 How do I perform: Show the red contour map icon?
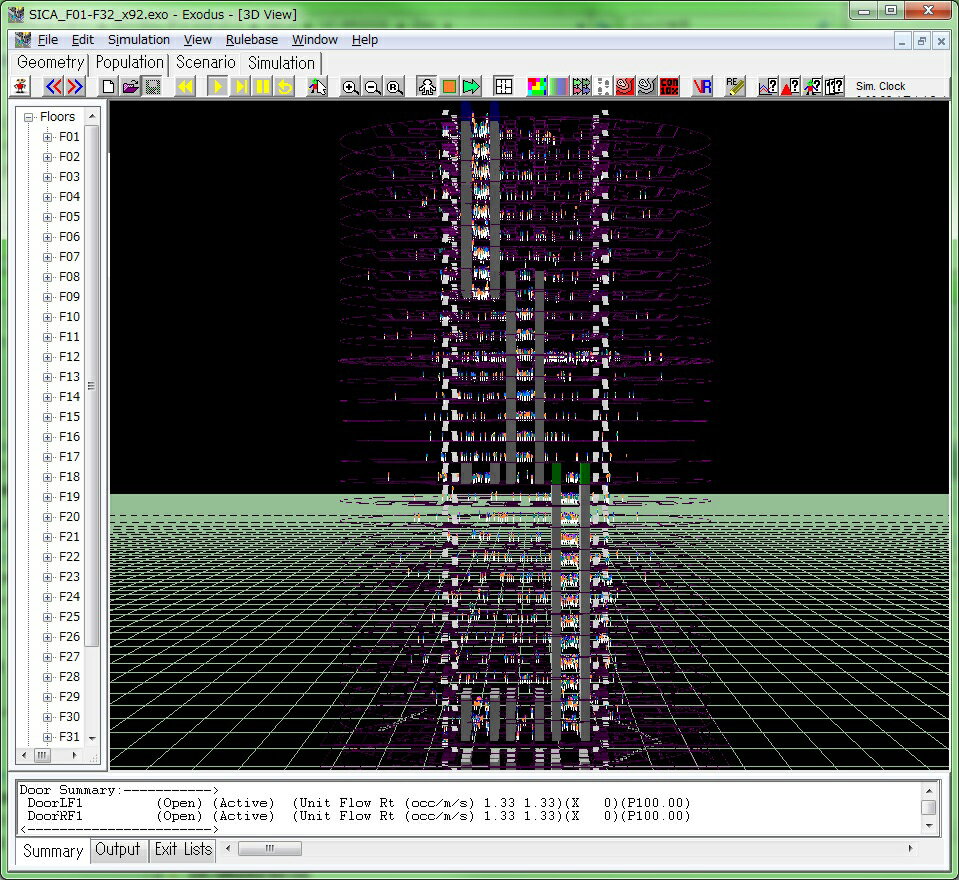[624, 86]
